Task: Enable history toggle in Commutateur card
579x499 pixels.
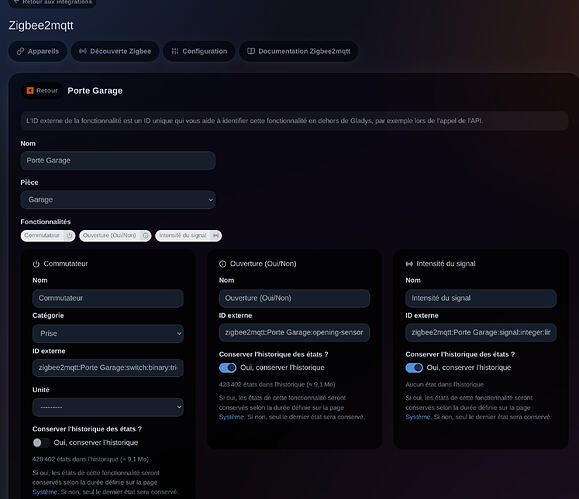Action: (41, 442)
